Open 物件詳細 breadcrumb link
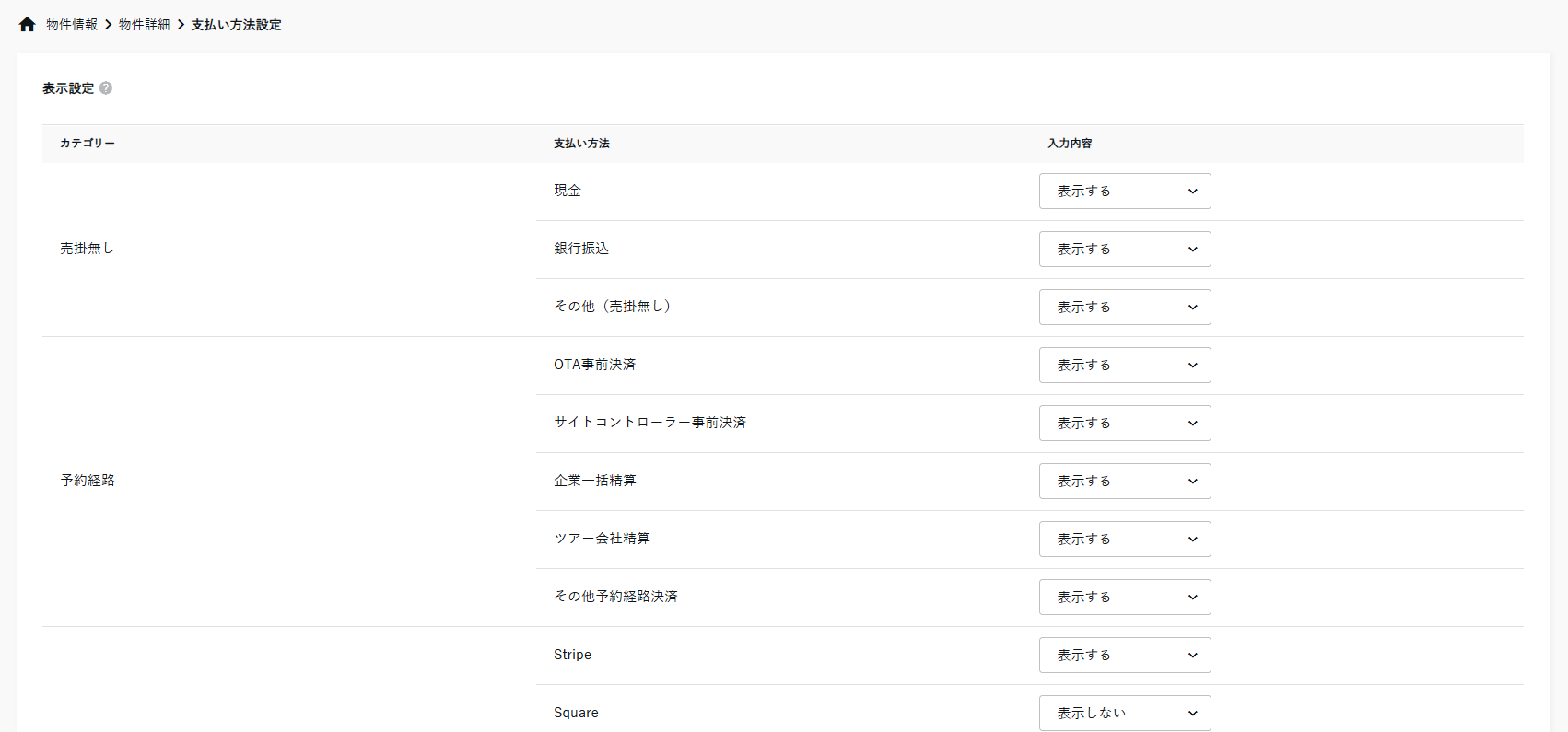1568x732 pixels. (x=145, y=25)
